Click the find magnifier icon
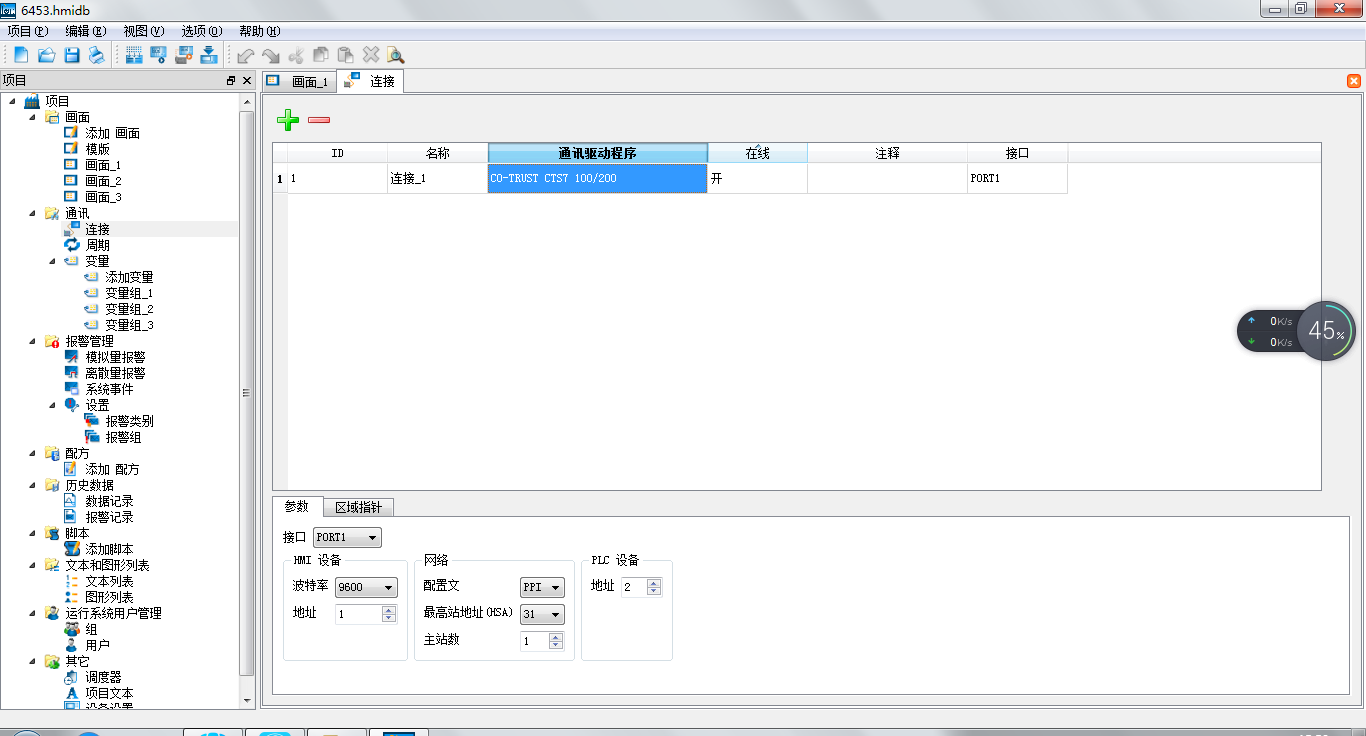This screenshot has width=1366, height=736. tap(395, 56)
